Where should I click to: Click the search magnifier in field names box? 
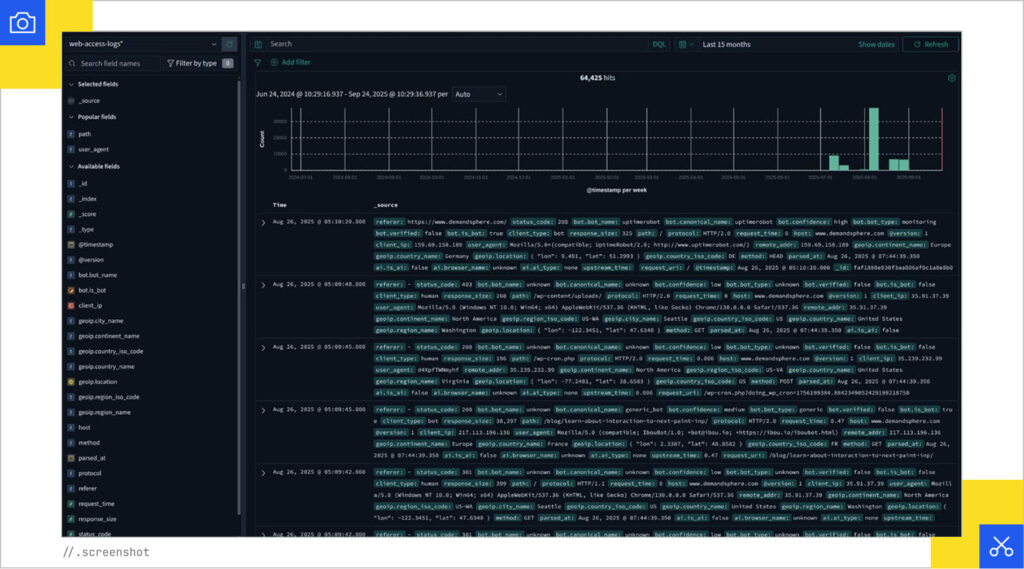pos(72,64)
